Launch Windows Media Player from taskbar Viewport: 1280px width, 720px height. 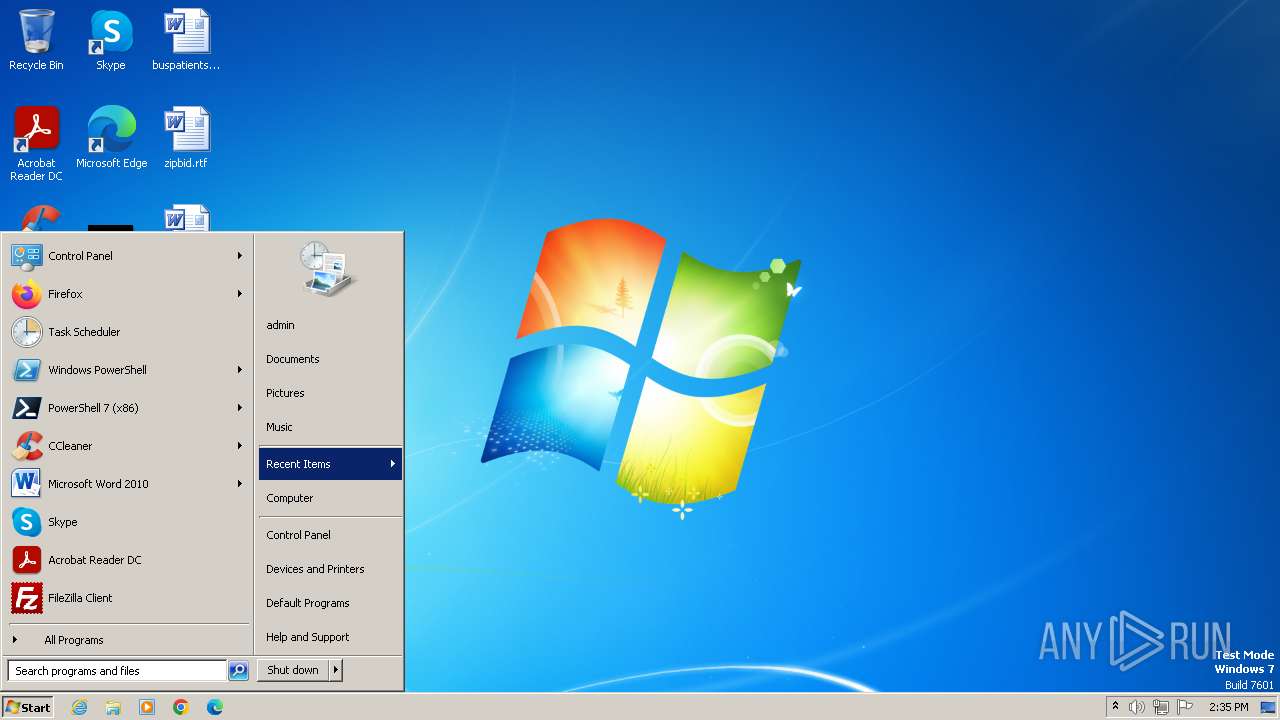click(x=147, y=707)
